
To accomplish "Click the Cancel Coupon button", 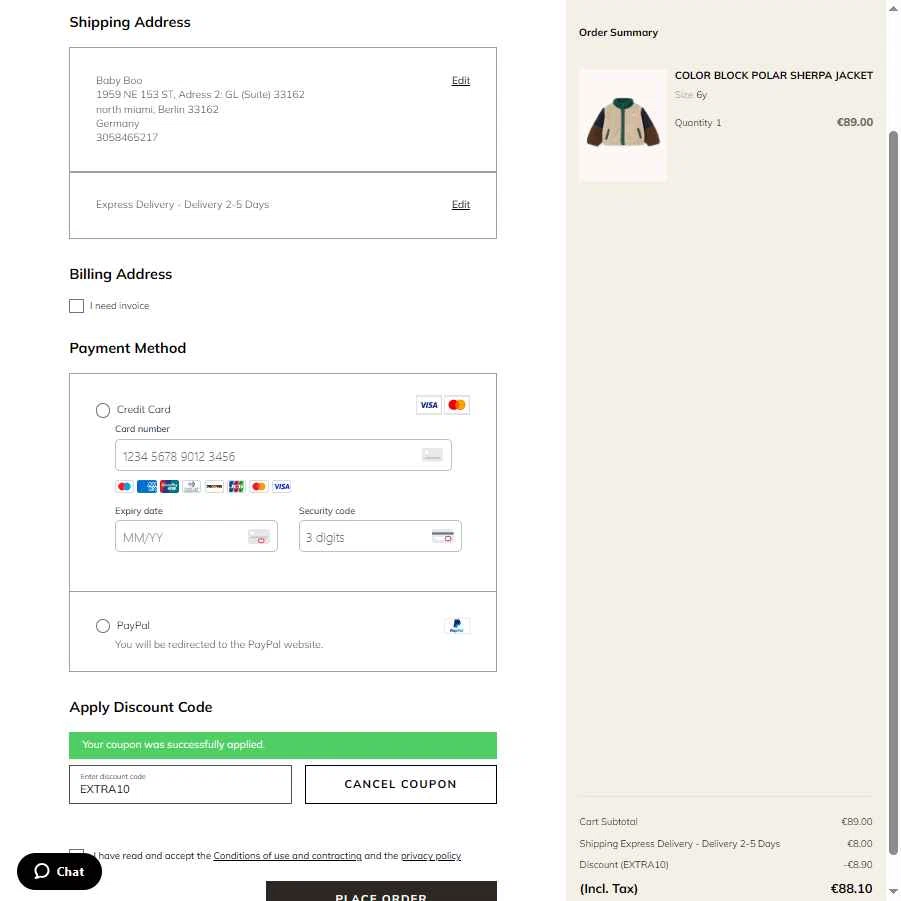I will click(401, 784).
